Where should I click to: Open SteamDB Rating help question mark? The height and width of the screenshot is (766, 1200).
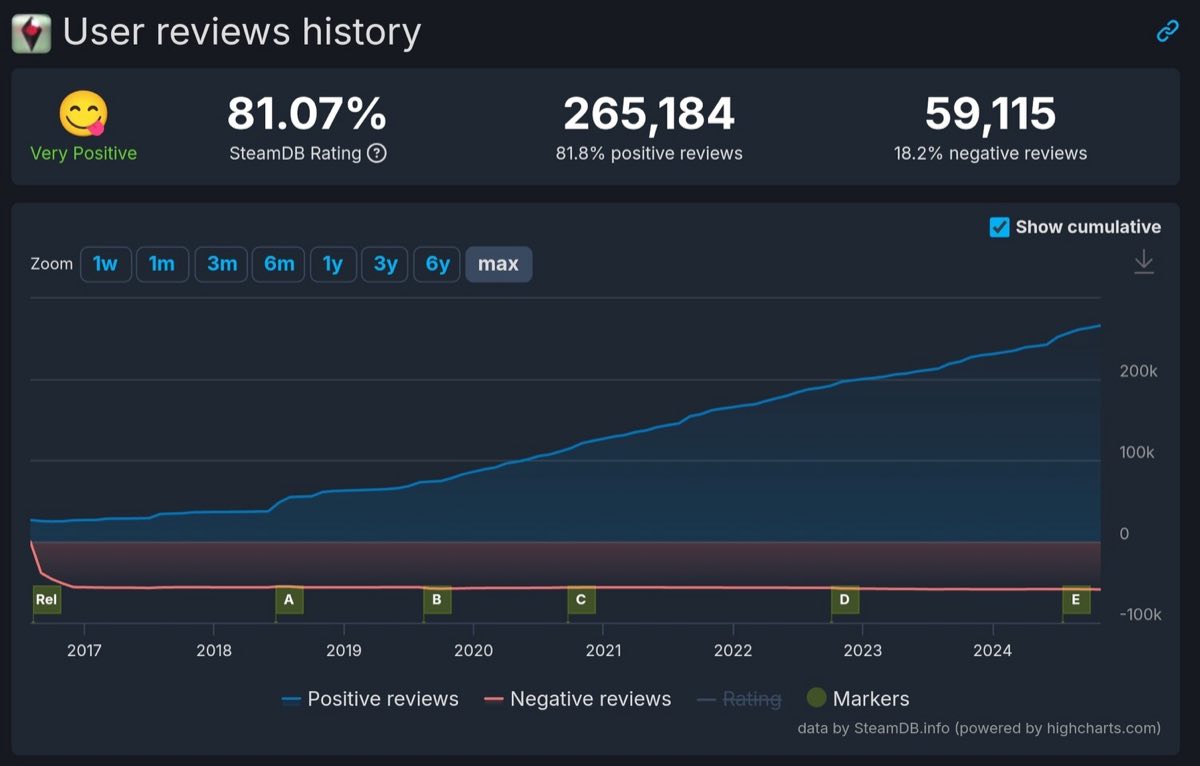pos(377,153)
